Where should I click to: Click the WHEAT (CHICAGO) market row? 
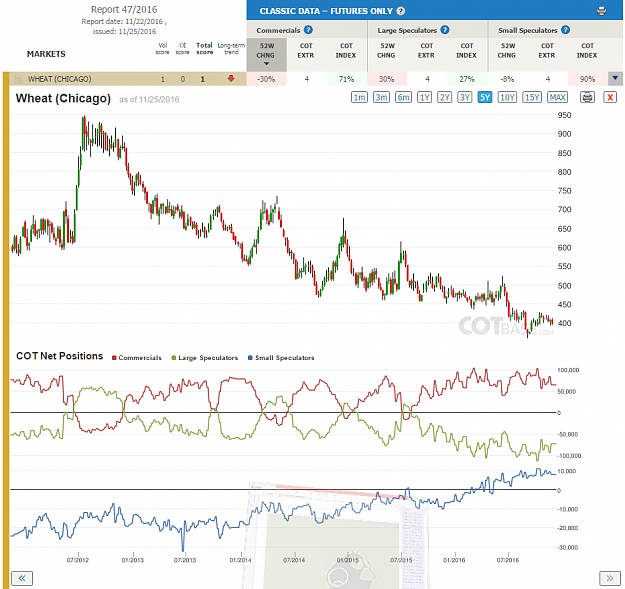click(x=125, y=79)
